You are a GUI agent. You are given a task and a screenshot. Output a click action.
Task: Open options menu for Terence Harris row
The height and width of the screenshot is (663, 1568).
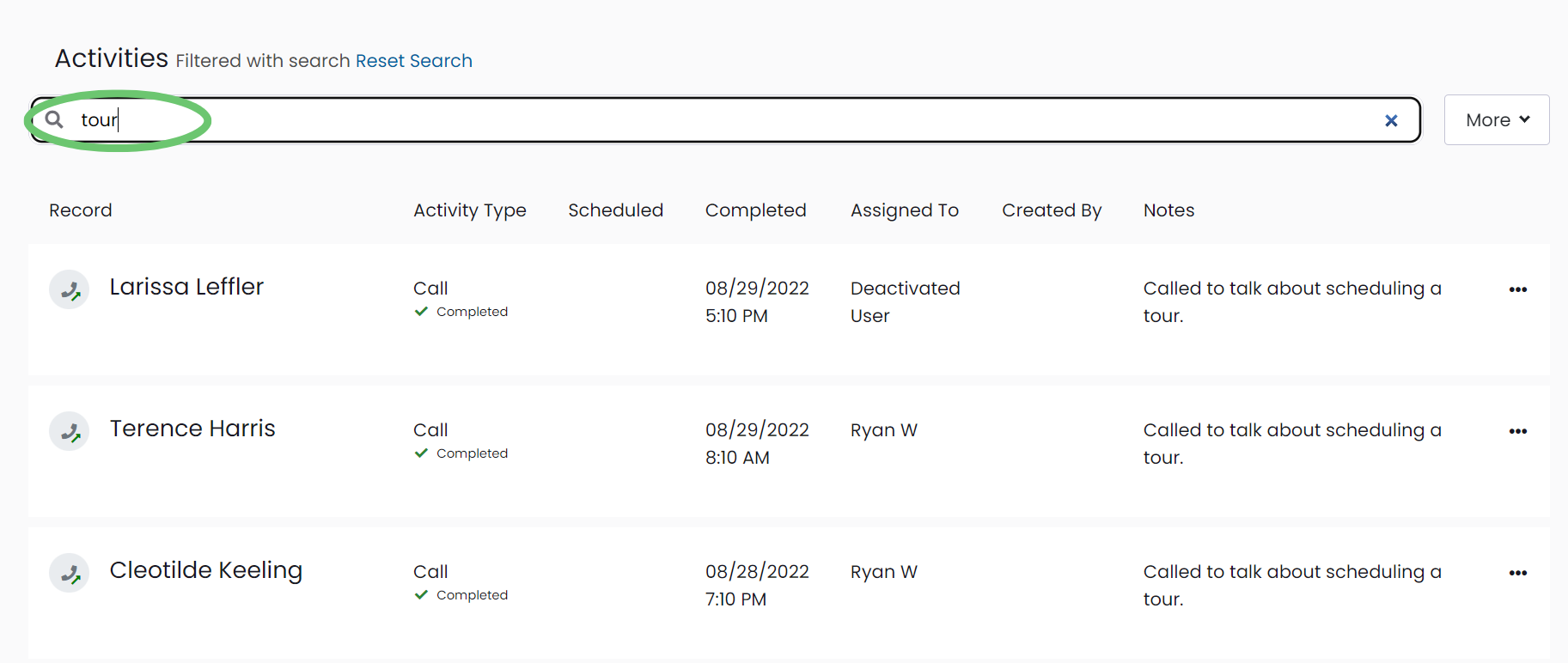tap(1518, 431)
